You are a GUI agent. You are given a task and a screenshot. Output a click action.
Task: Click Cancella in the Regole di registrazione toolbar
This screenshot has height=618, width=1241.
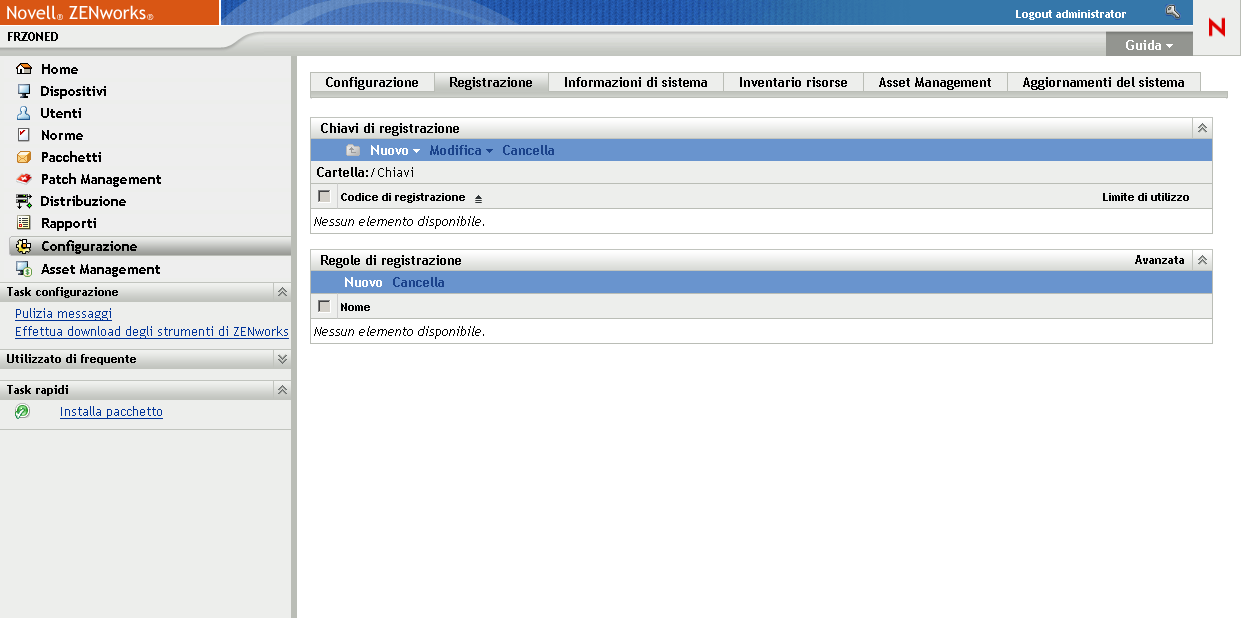tap(418, 282)
